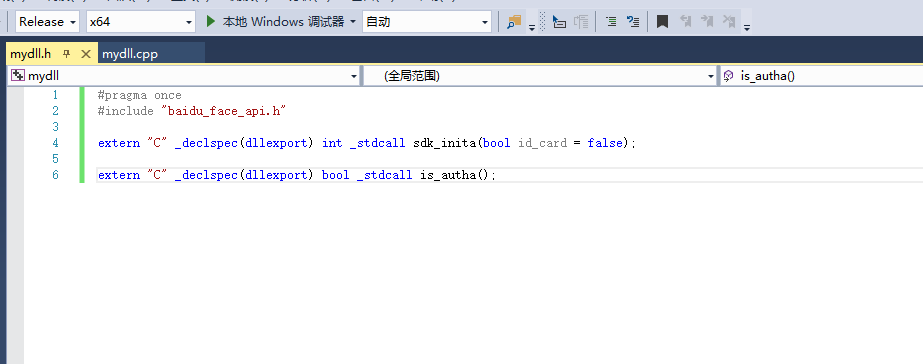
Task: Open the overflow arrow after Find in Files
Action: click(532, 27)
